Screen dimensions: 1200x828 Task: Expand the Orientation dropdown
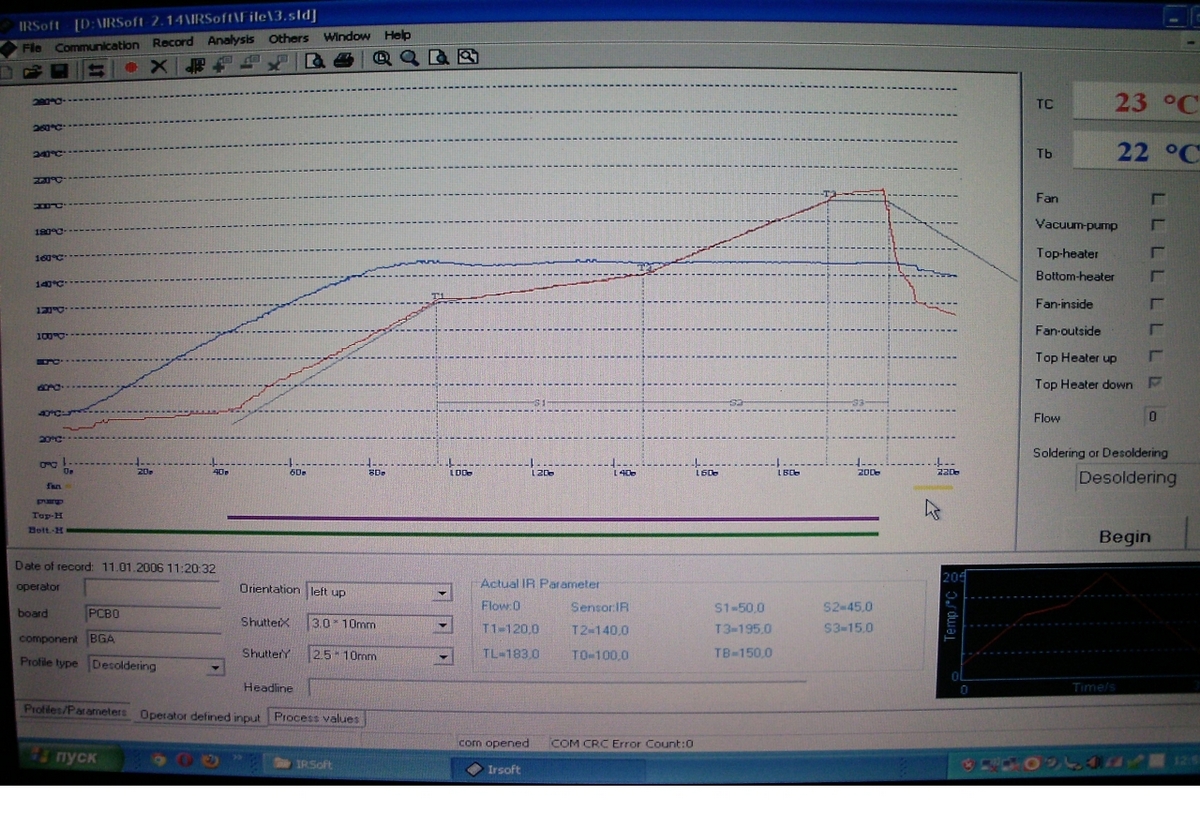coord(442,593)
